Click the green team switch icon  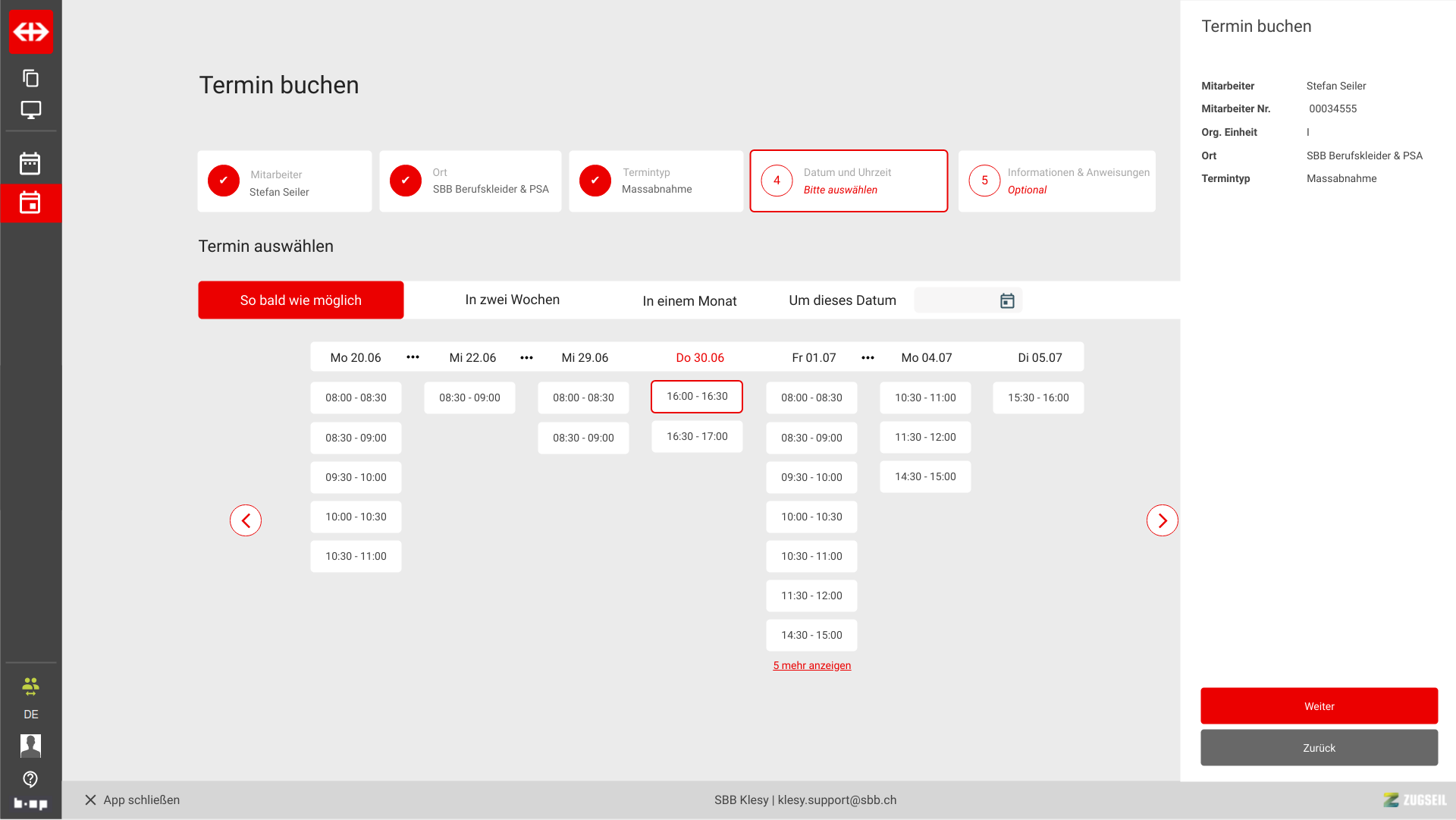point(30,686)
